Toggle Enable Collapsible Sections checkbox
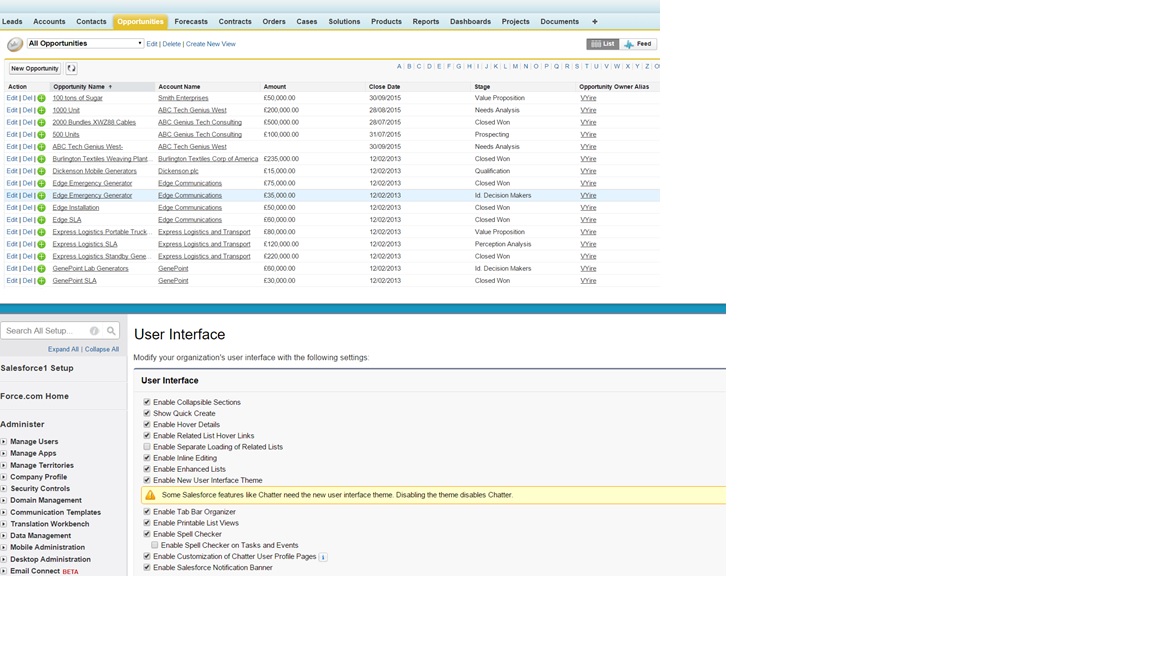Viewport: 1152px width, 648px height. click(x=147, y=402)
